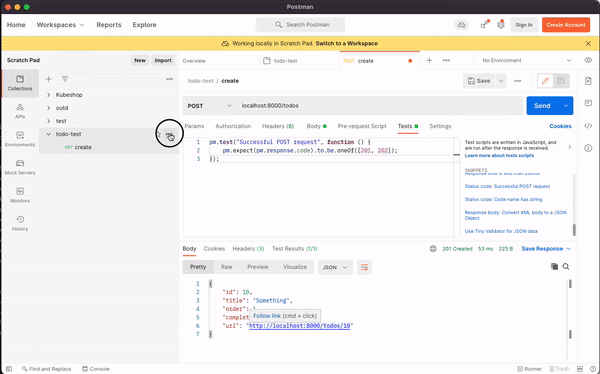Open the No Environment dropdown
The width and height of the screenshot is (600, 374).
pyautogui.click(x=527, y=60)
